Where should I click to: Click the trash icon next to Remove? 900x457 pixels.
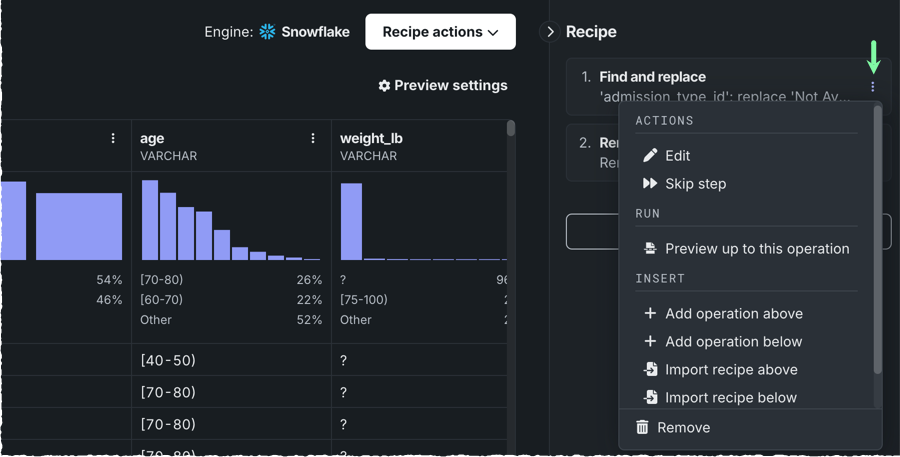pyautogui.click(x=642, y=427)
